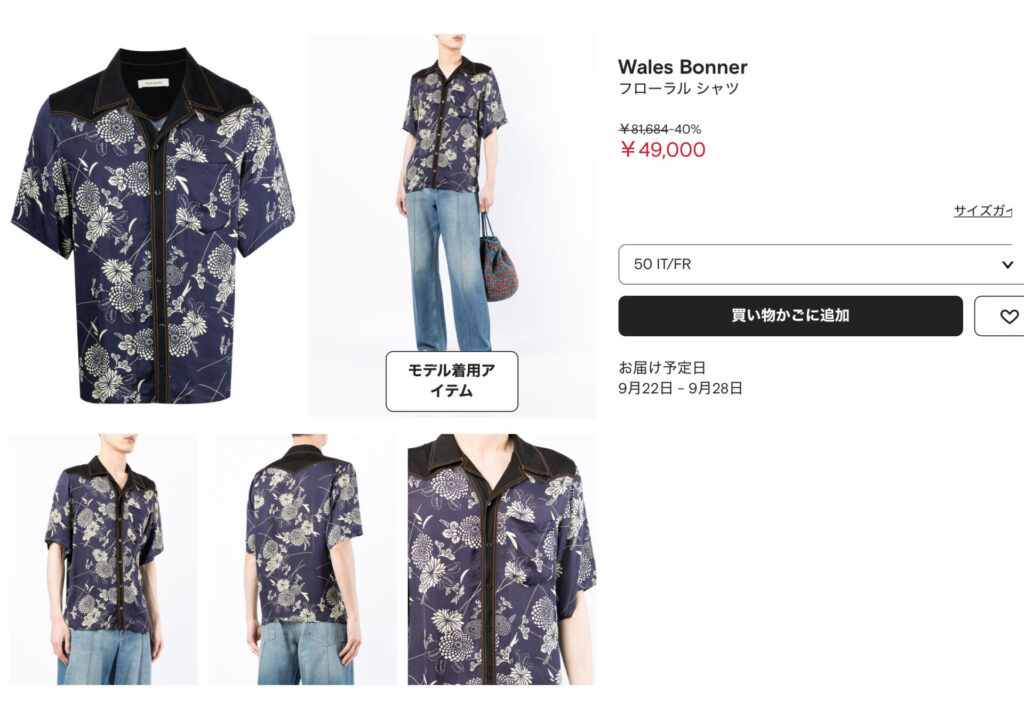This screenshot has width=1024, height=703.
Task: Click the 9月22日 - 9月28日 delivery range
Action: (680, 388)
